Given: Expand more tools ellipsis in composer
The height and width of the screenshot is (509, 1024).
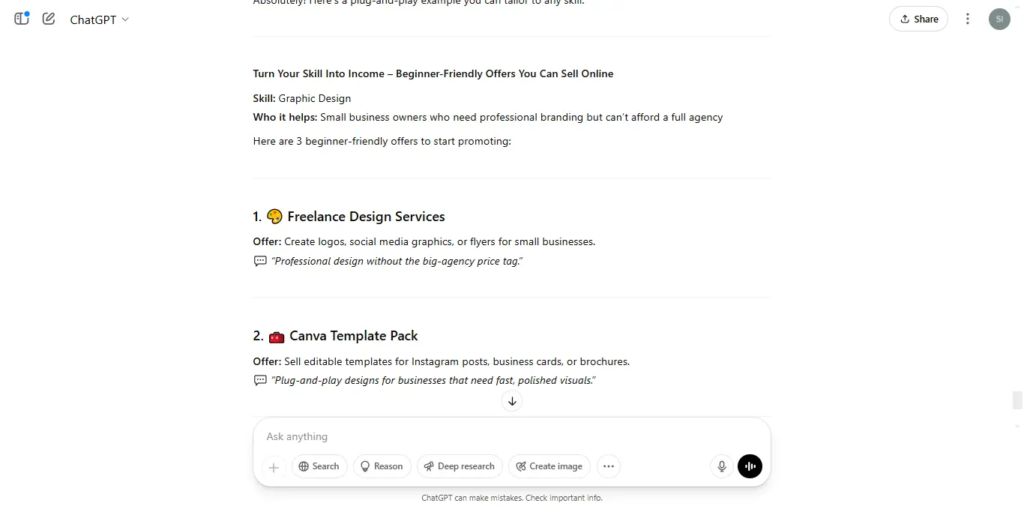Looking at the screenshot, I should 609,467.
